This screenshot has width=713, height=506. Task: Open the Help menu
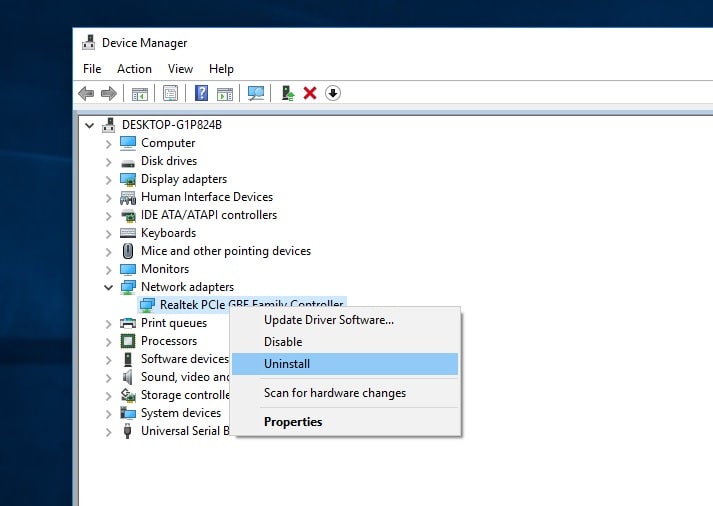221,69
